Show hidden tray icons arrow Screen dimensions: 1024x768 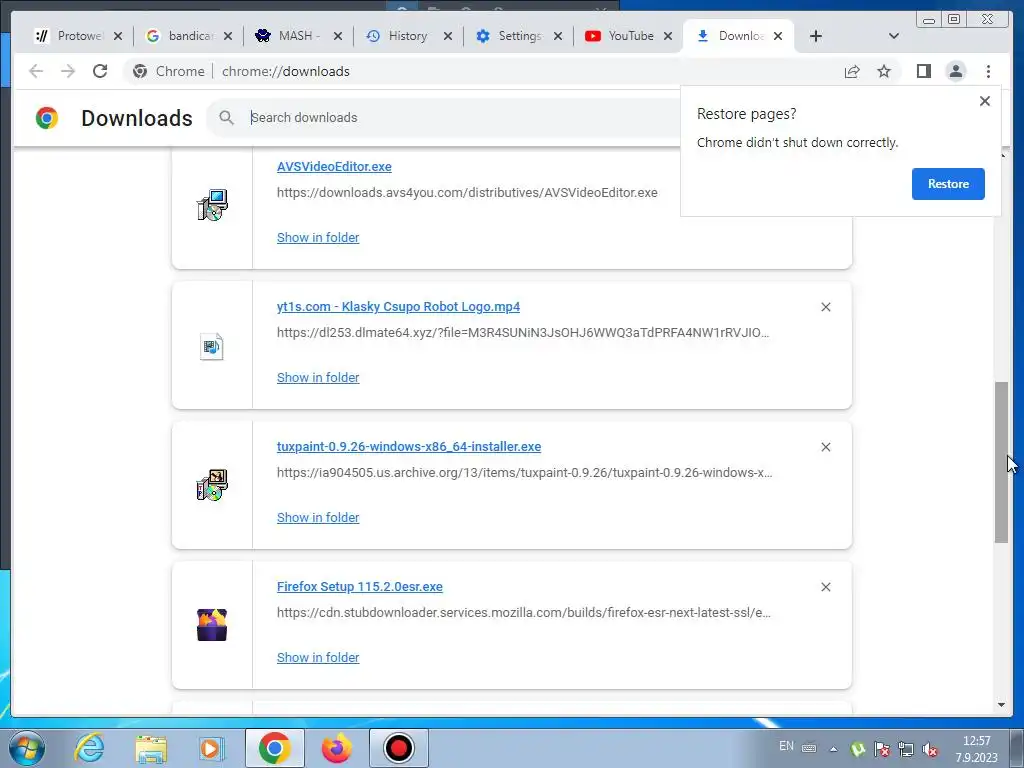pos(833,749)
